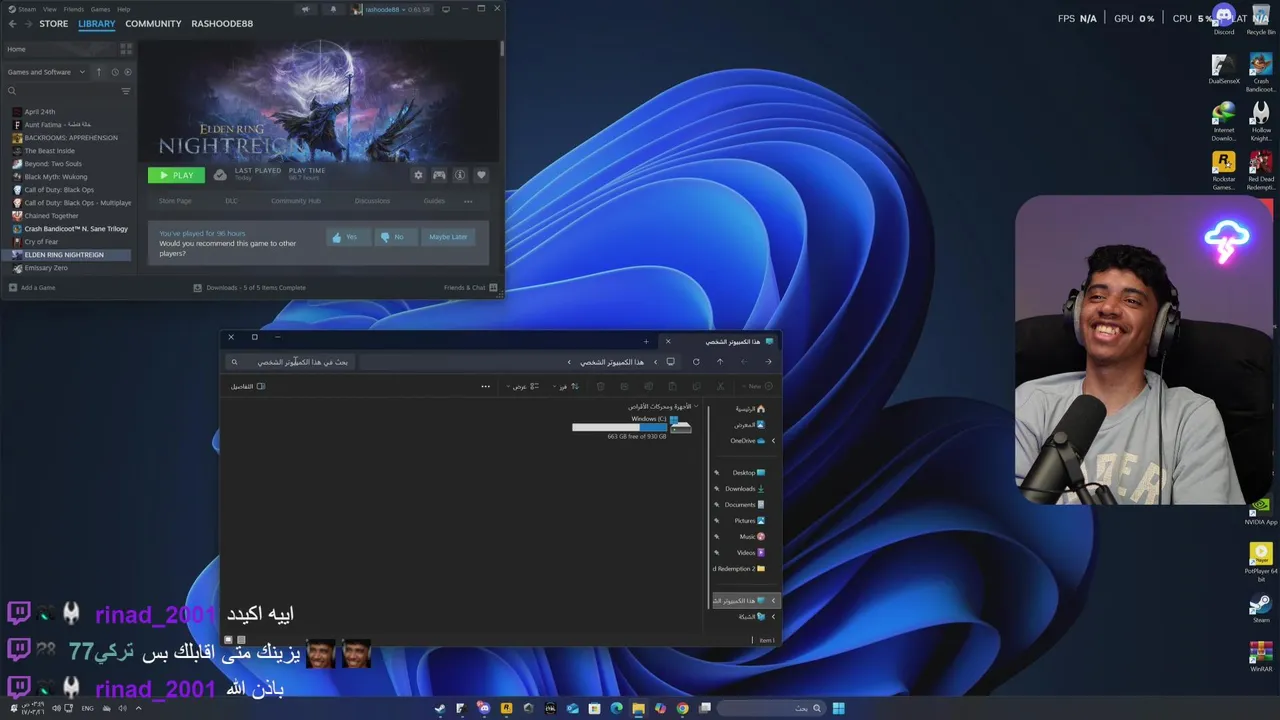Screen dimensions: 1280x720
Task: Show game info icon for Nightreign
Action: point(460,175)
